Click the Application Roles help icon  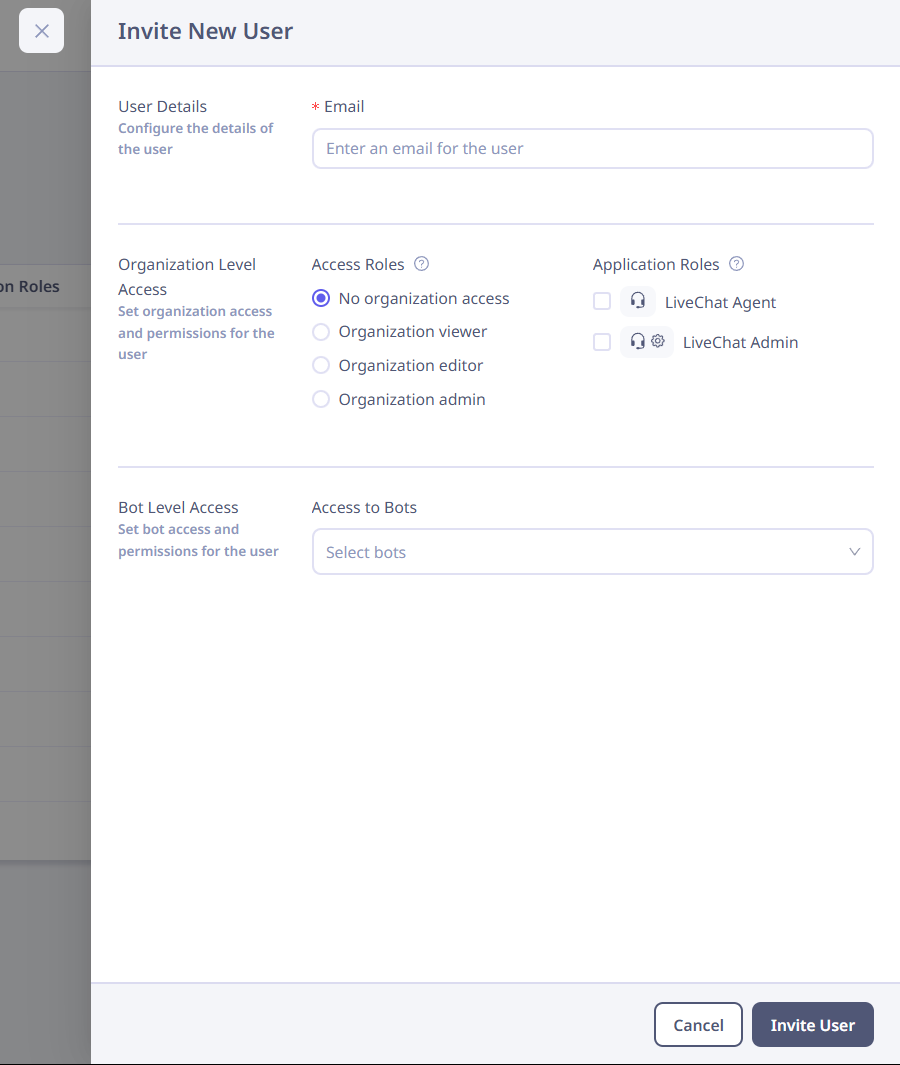tap(736, 264)
